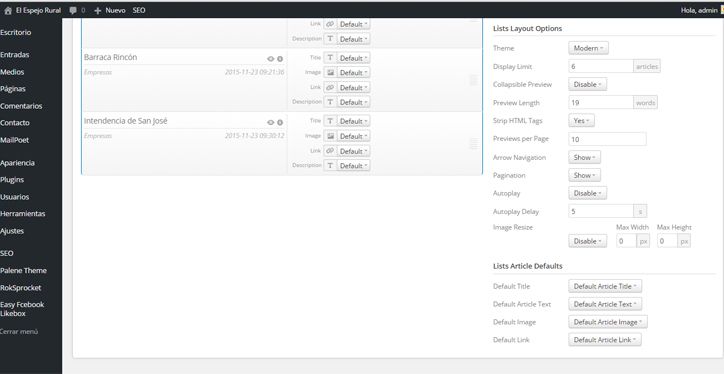Click Description text icon in Intendencia de San José row

click(x=330, y=165)
